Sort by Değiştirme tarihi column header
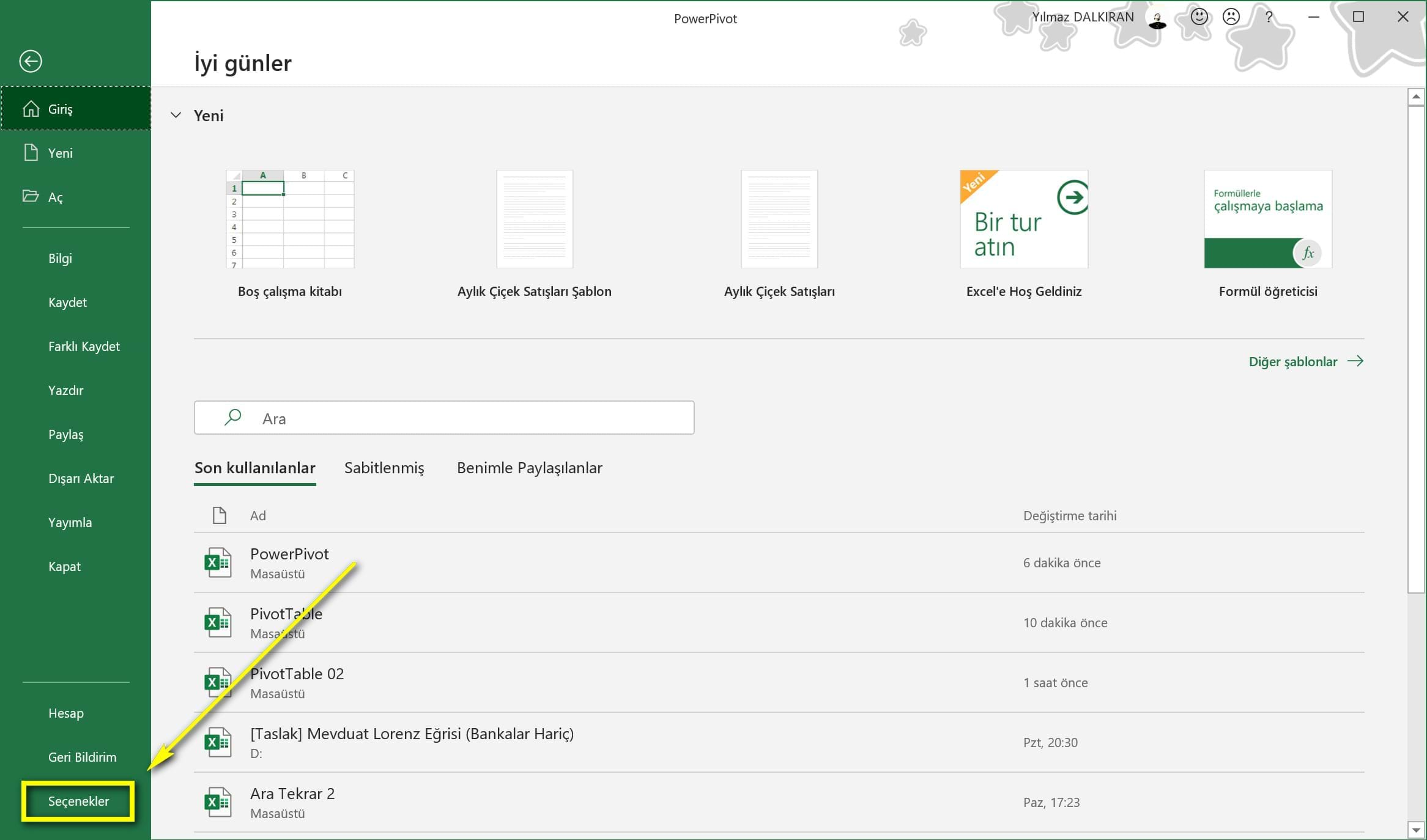 pos(1070,515)
